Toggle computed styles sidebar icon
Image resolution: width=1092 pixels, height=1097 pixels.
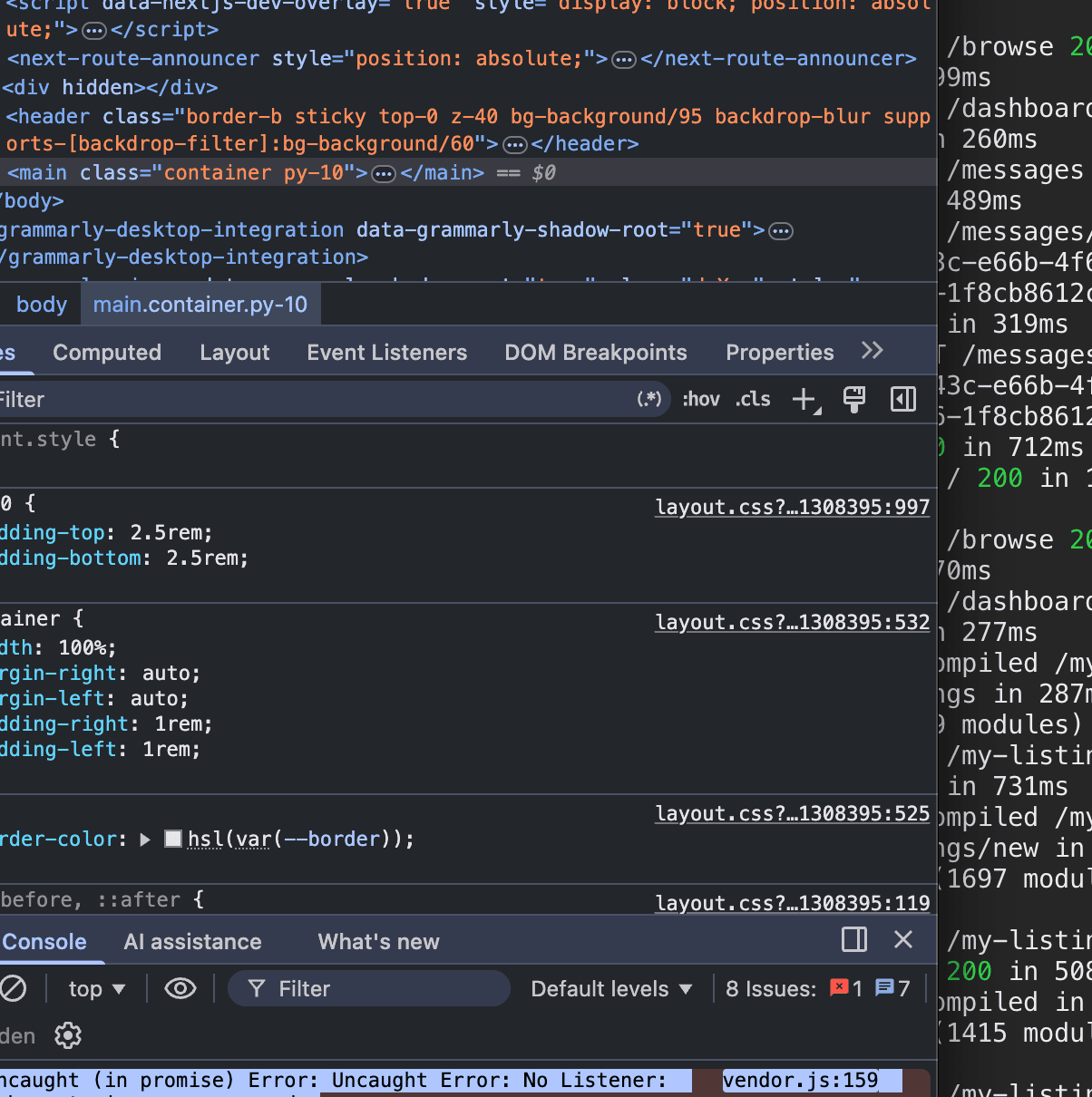[903, 399]
